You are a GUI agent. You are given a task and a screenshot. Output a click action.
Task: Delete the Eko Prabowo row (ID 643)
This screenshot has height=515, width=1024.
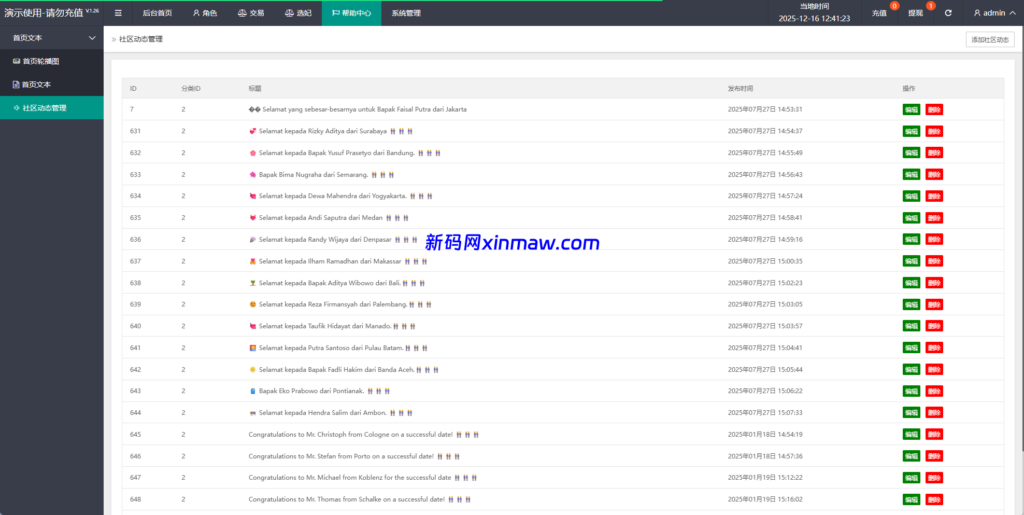coord(934,391)
